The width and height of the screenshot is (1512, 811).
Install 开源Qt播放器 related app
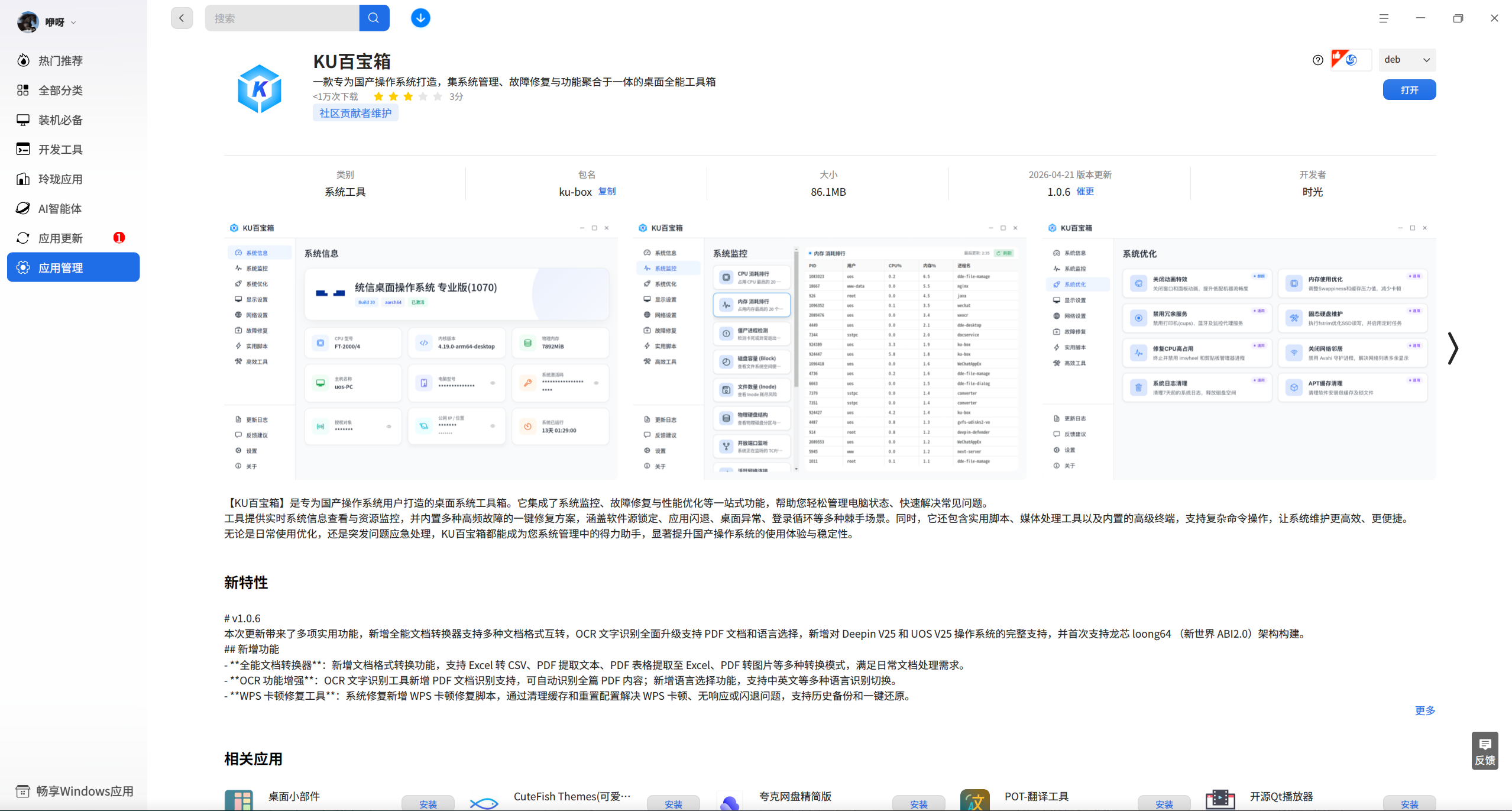(x=1410, y=804)
